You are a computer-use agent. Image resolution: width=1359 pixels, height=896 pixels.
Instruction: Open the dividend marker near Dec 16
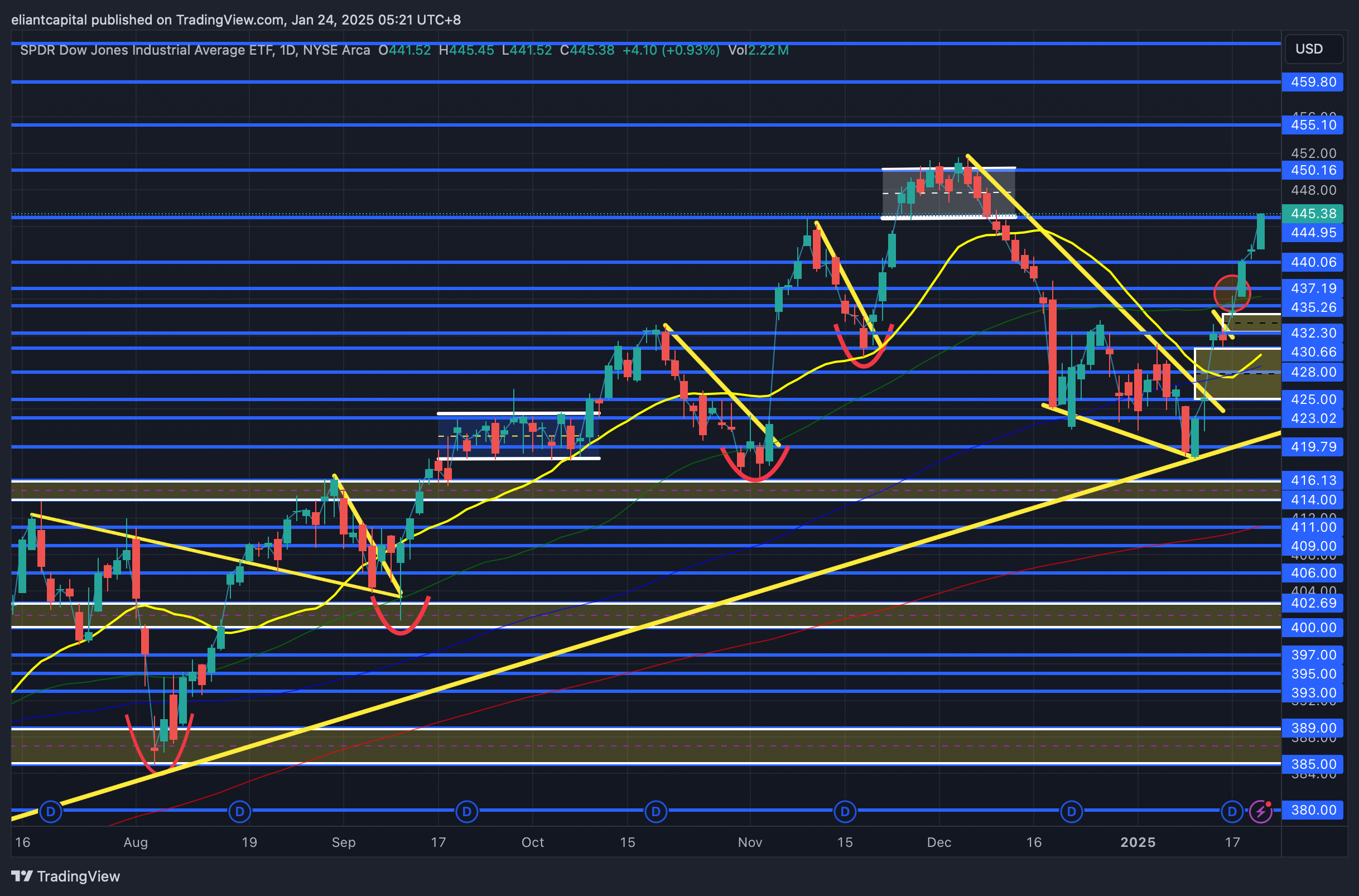[1072, 811]
